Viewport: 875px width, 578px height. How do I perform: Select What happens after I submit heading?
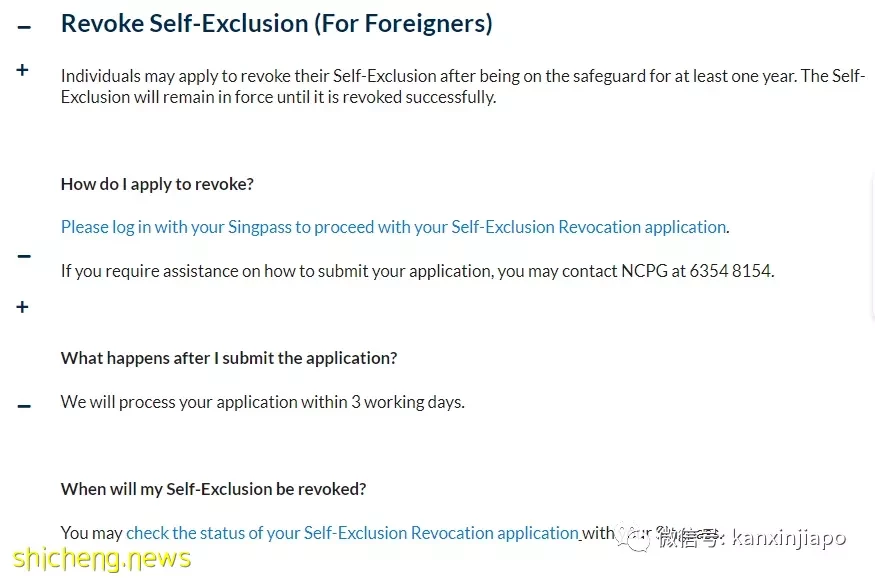pos(229,358)
